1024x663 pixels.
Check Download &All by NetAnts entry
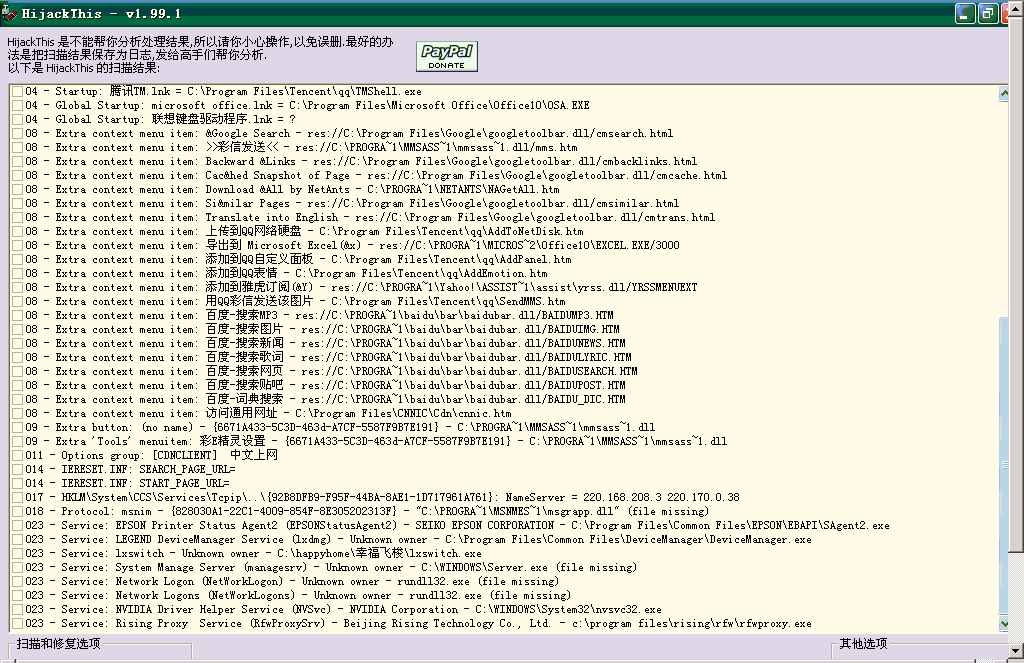click(18, 189)
